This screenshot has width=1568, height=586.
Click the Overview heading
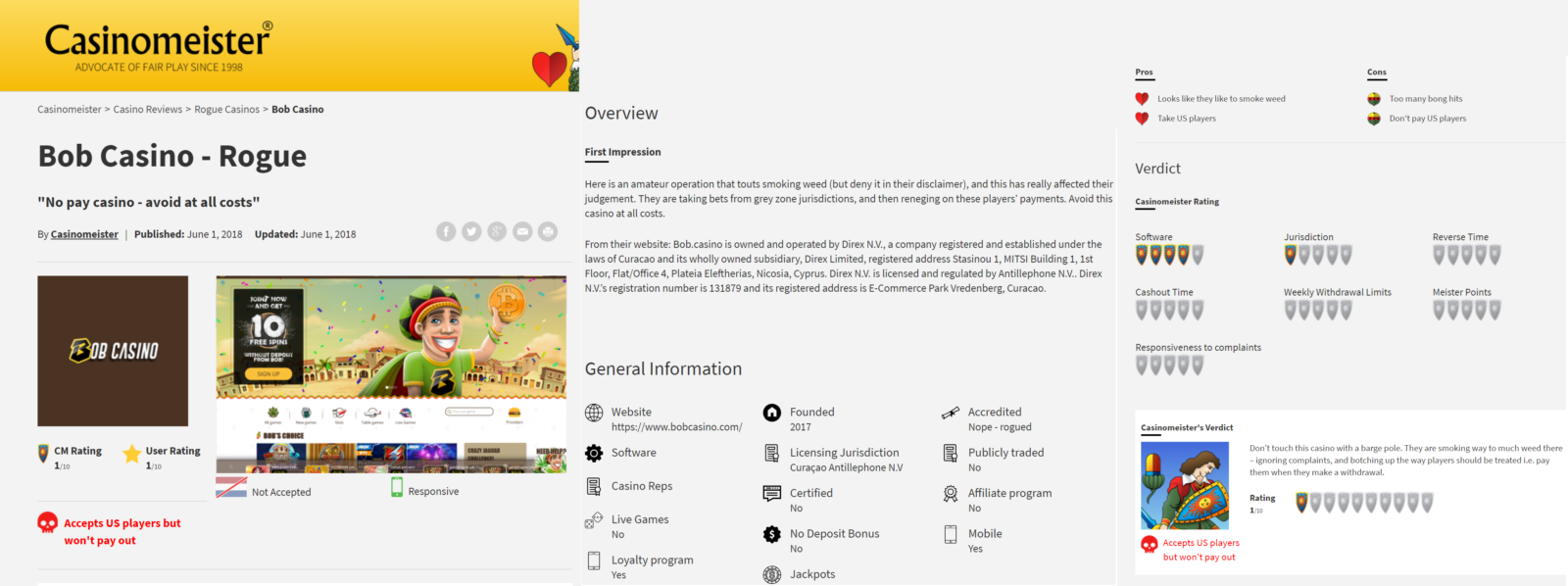point(621,114)
